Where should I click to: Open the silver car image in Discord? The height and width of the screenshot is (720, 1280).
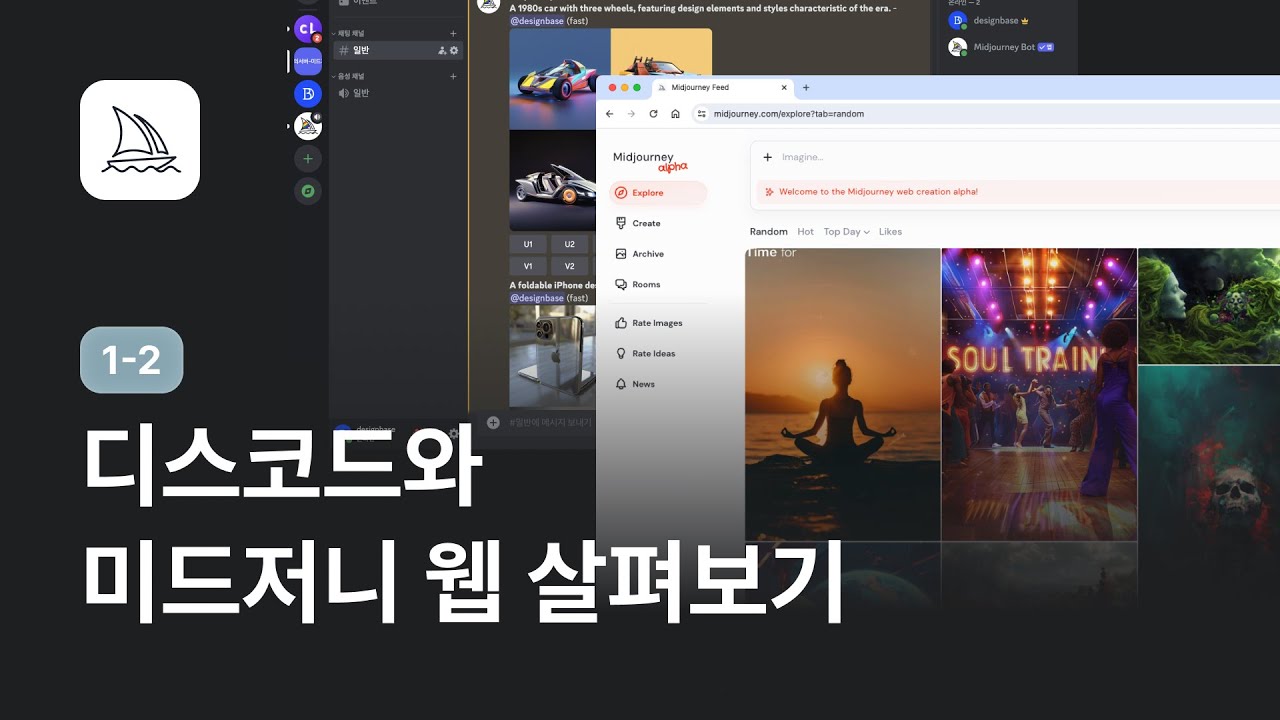[x=553, y=181]
